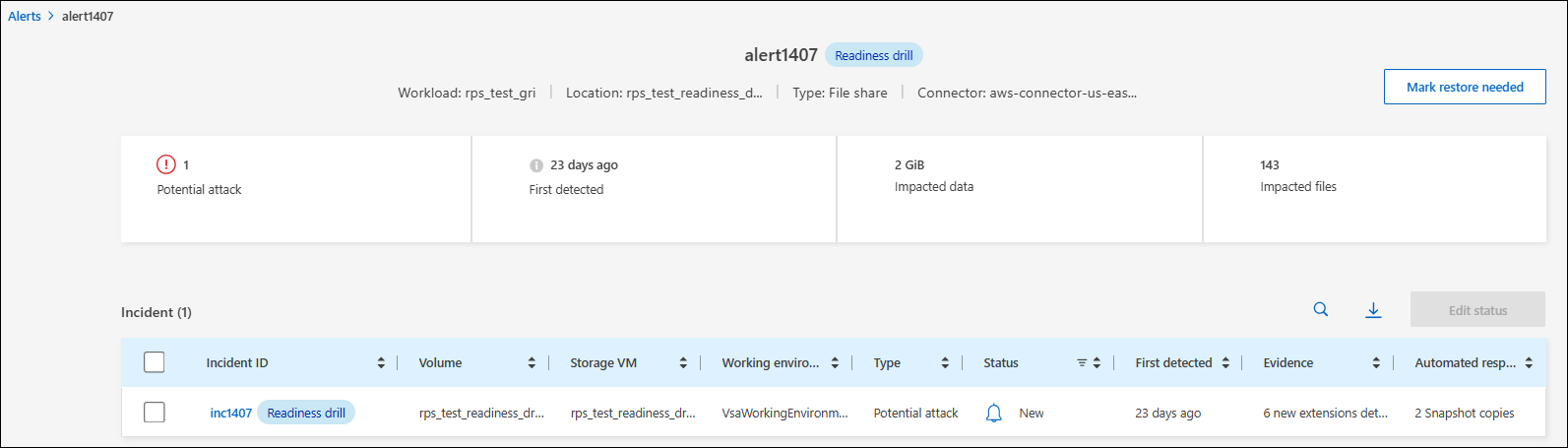Click the search magnifier icon above incident table
The width and height of the screenshot is (1568, 448).
(x=1321, y=310)
